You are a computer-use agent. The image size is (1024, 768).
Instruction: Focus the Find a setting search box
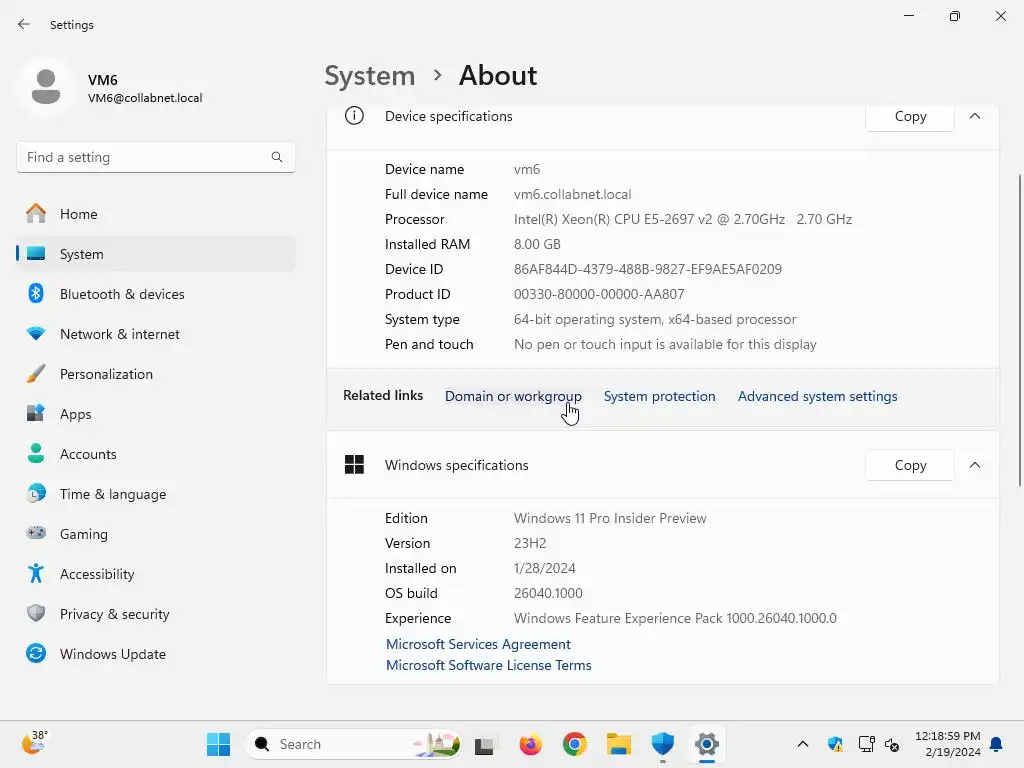(x=155, y=157)
